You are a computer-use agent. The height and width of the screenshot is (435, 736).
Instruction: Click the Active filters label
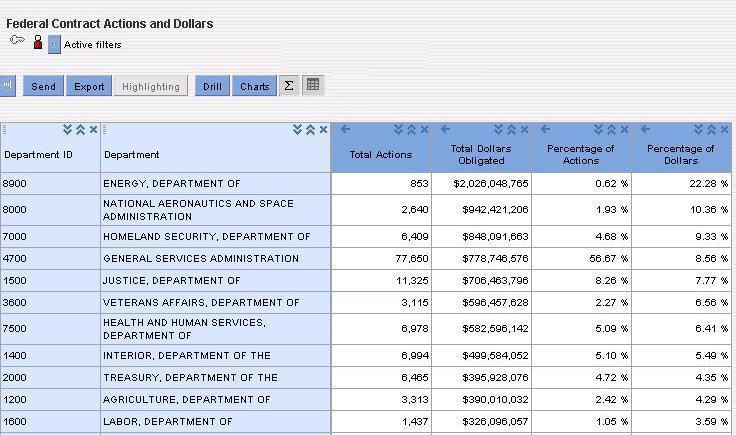pyautogui.click(x=92, y=45)
